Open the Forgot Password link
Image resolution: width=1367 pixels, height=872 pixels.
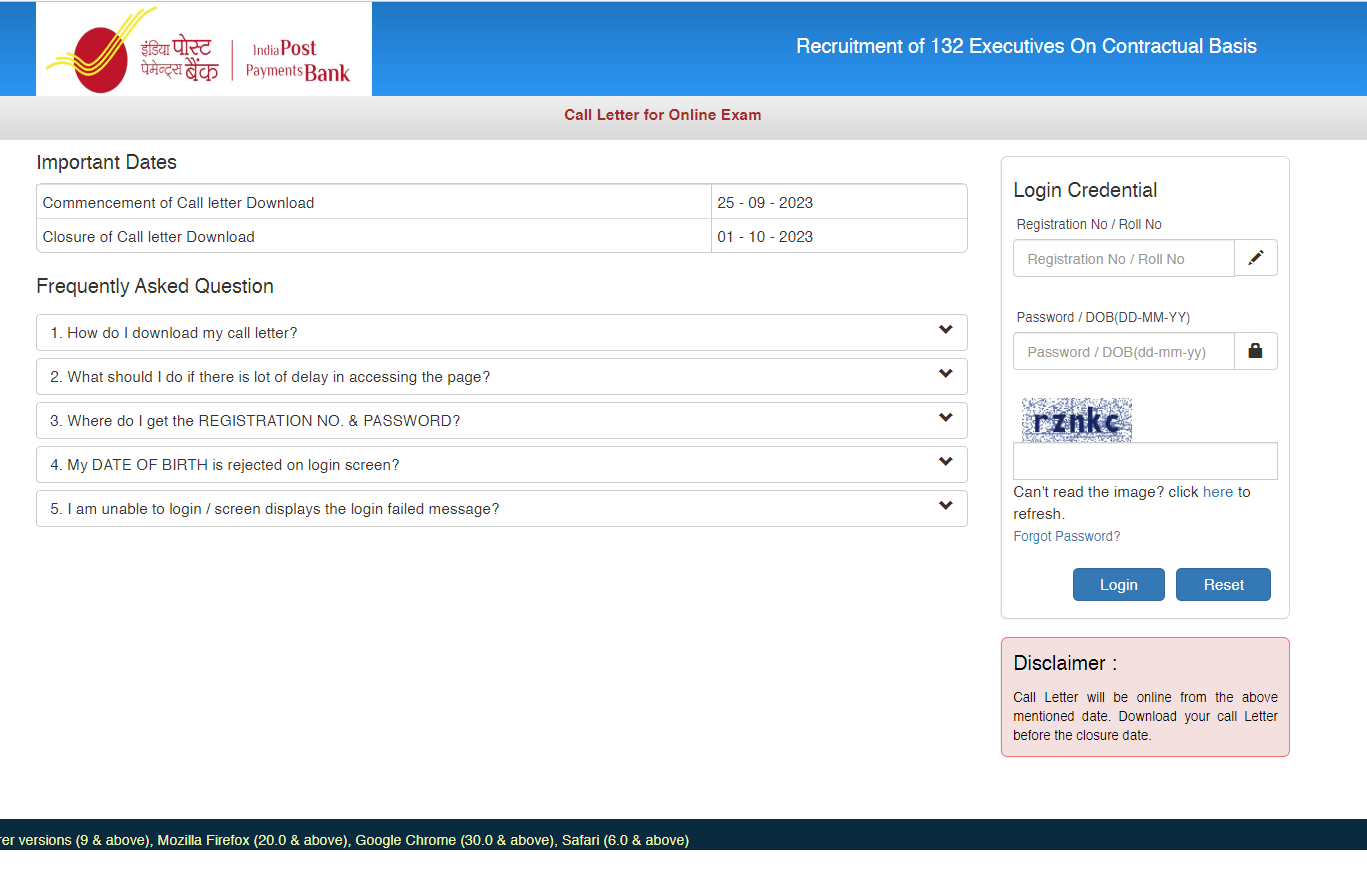[1066, 536]
